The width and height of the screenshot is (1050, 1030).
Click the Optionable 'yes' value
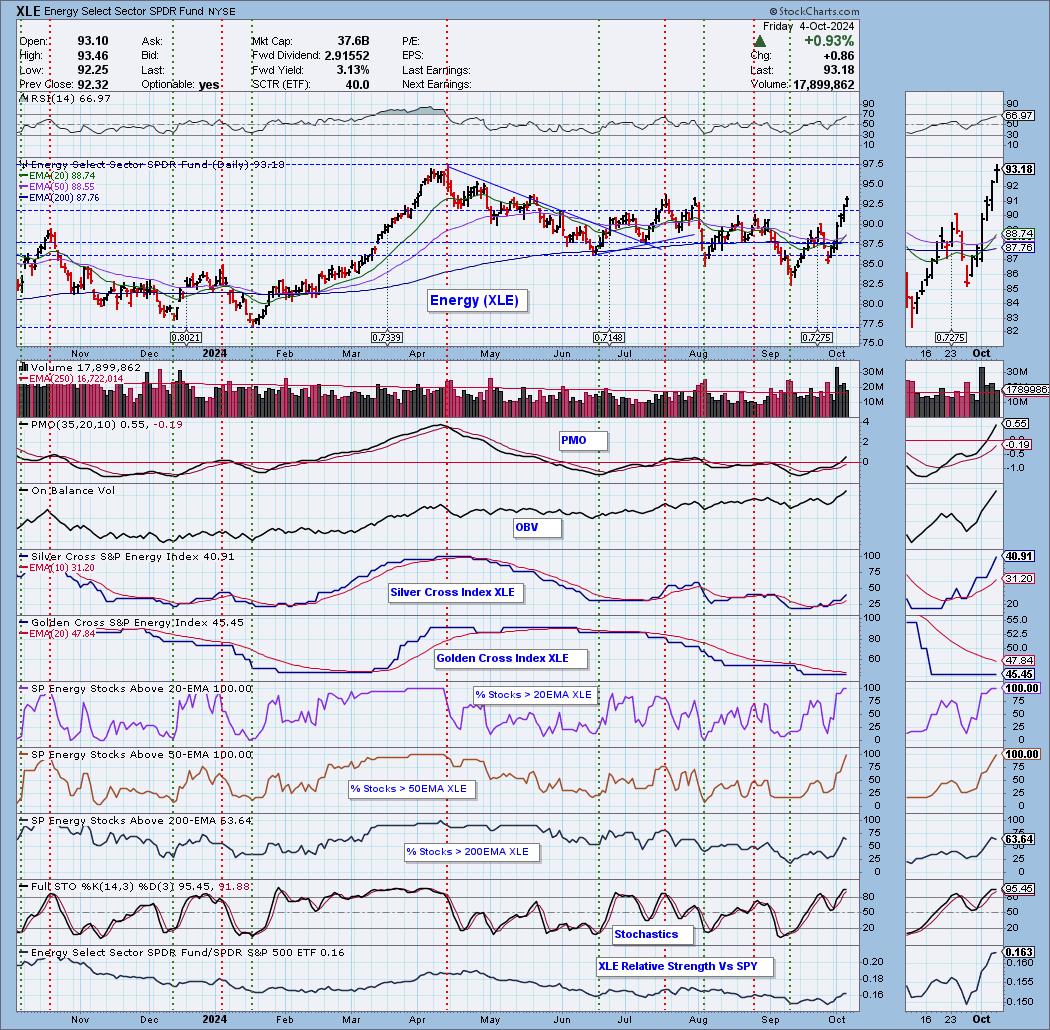(x=209, y=84)
